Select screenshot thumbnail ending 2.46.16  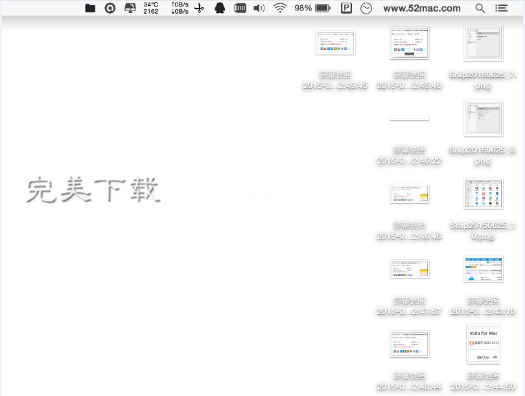coord(409,194)
